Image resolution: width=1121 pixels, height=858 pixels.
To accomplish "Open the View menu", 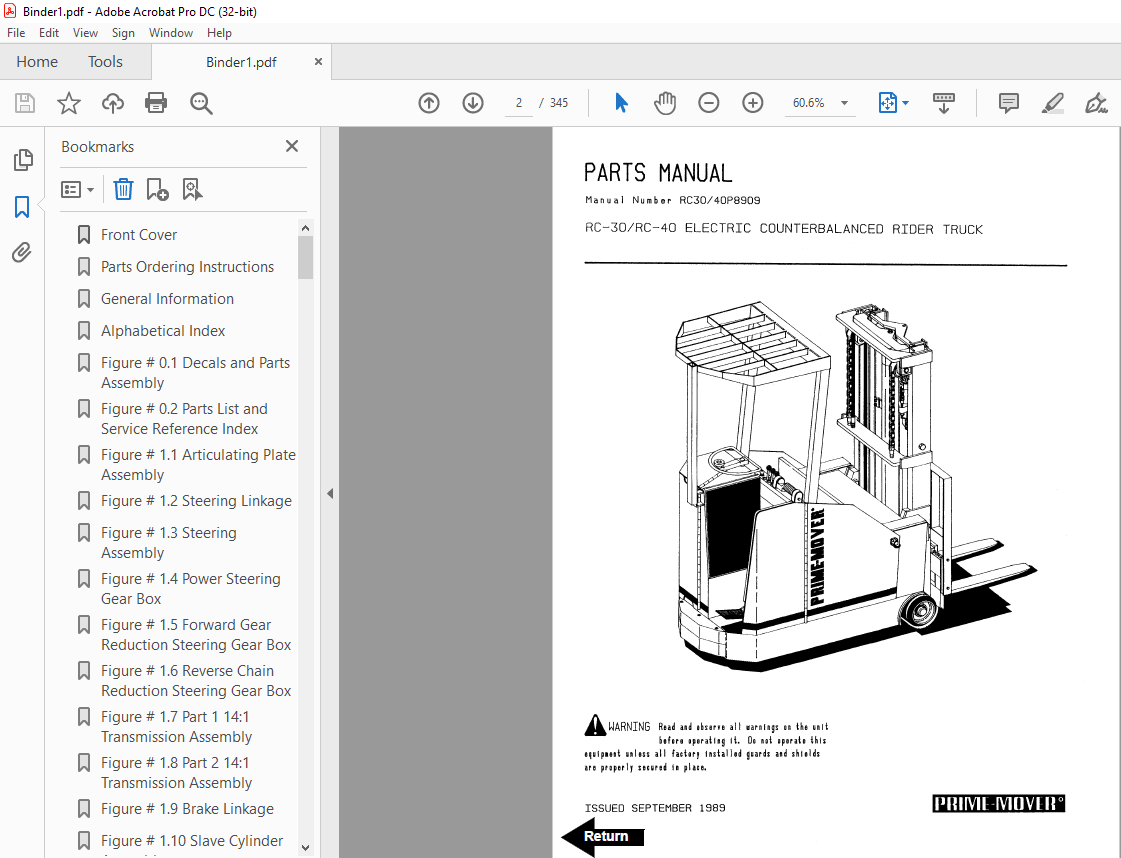I will click(85, 33).
